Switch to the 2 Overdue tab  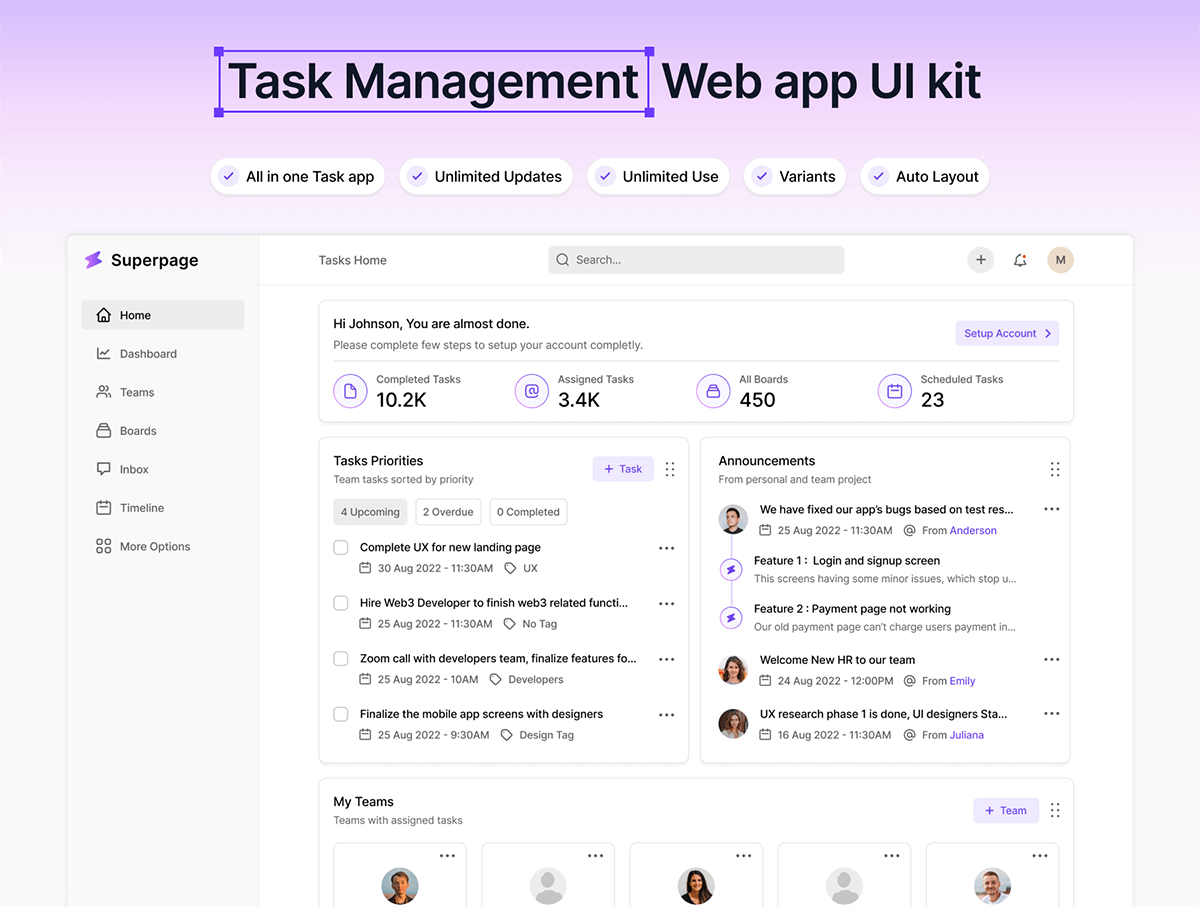[x=448, y=512]
